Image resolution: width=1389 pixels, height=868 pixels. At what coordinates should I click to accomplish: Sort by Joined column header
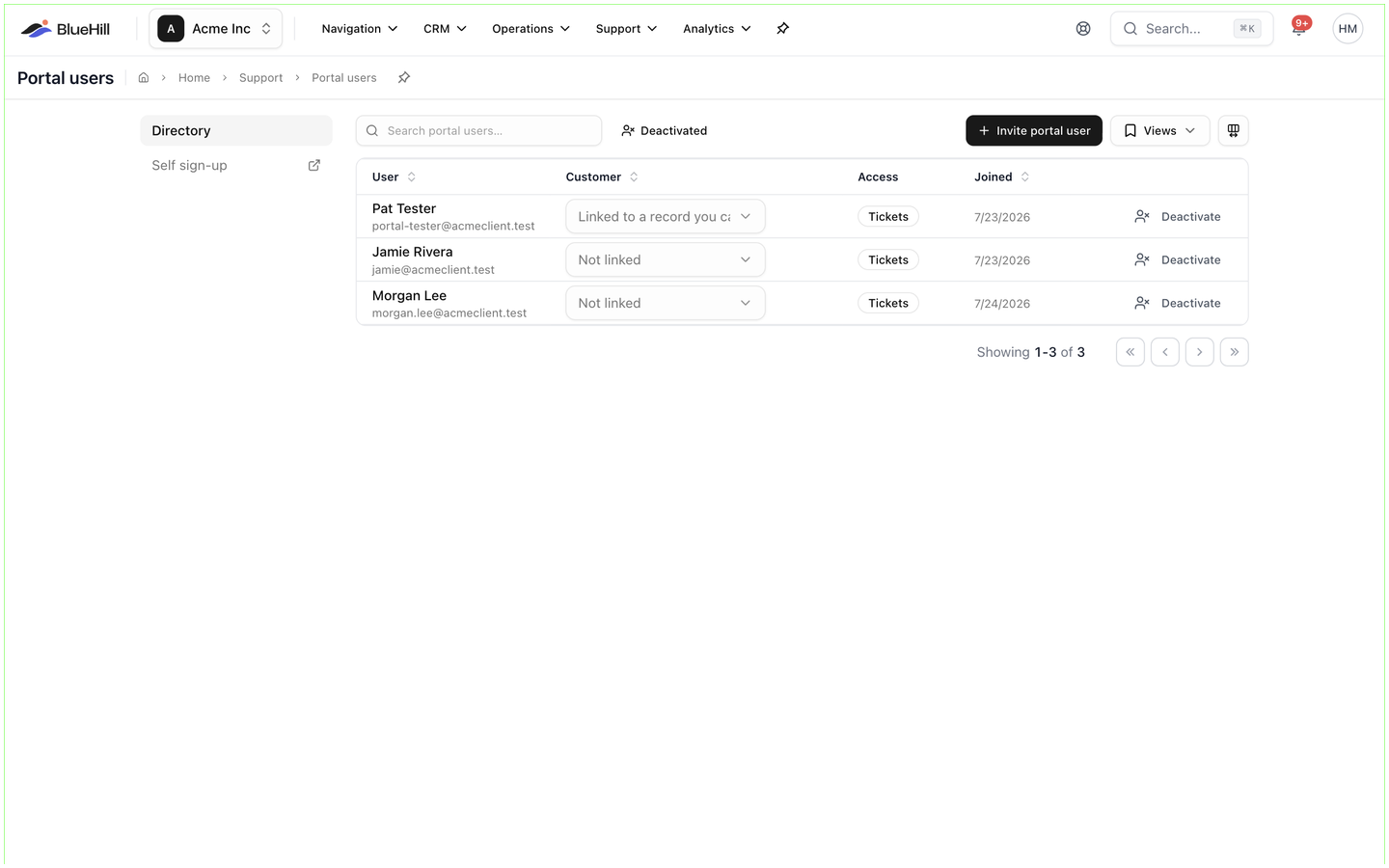(x=1002, y=177)
